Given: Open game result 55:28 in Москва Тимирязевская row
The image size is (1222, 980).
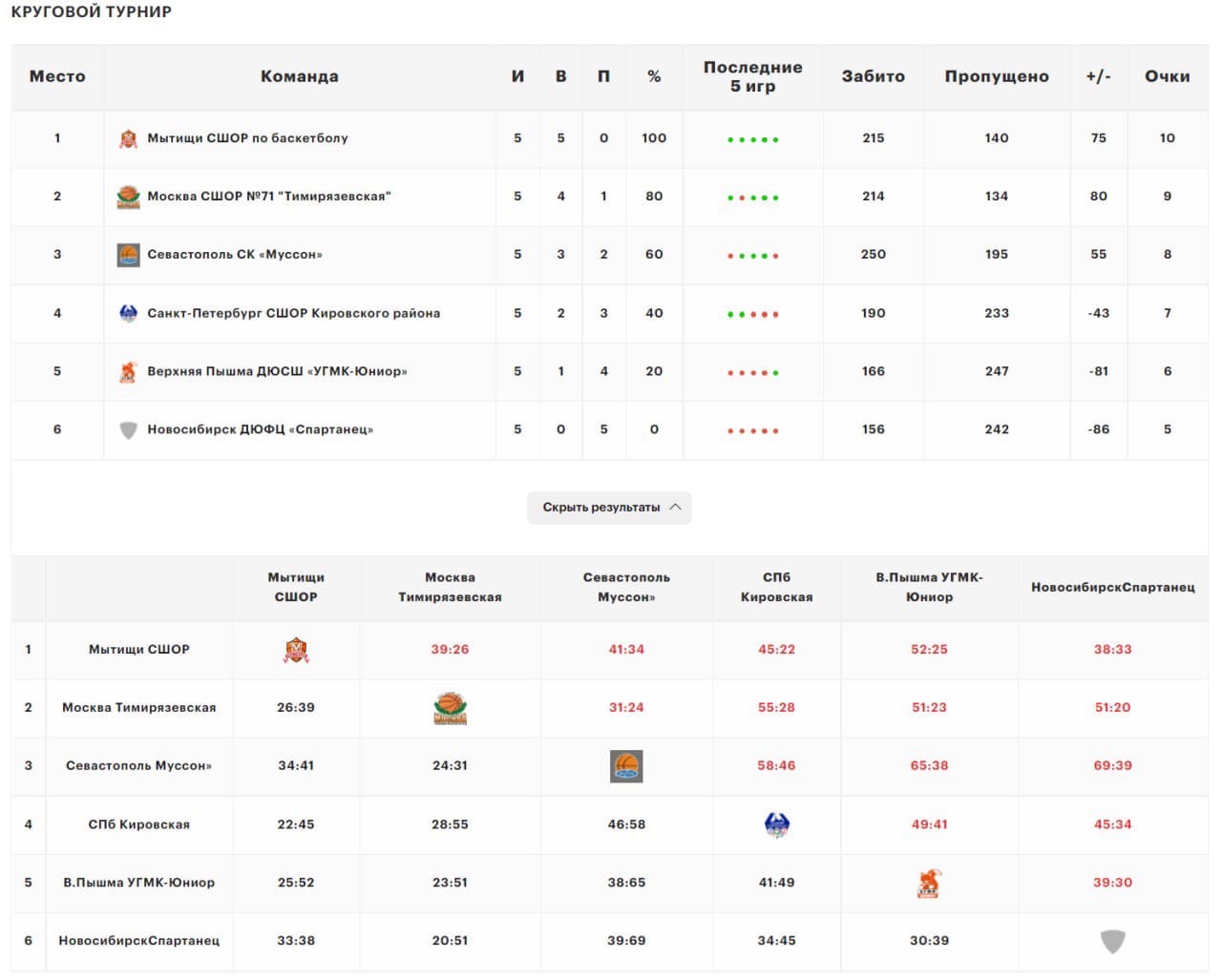Looking at the screenshot, I should pos(776,708).
